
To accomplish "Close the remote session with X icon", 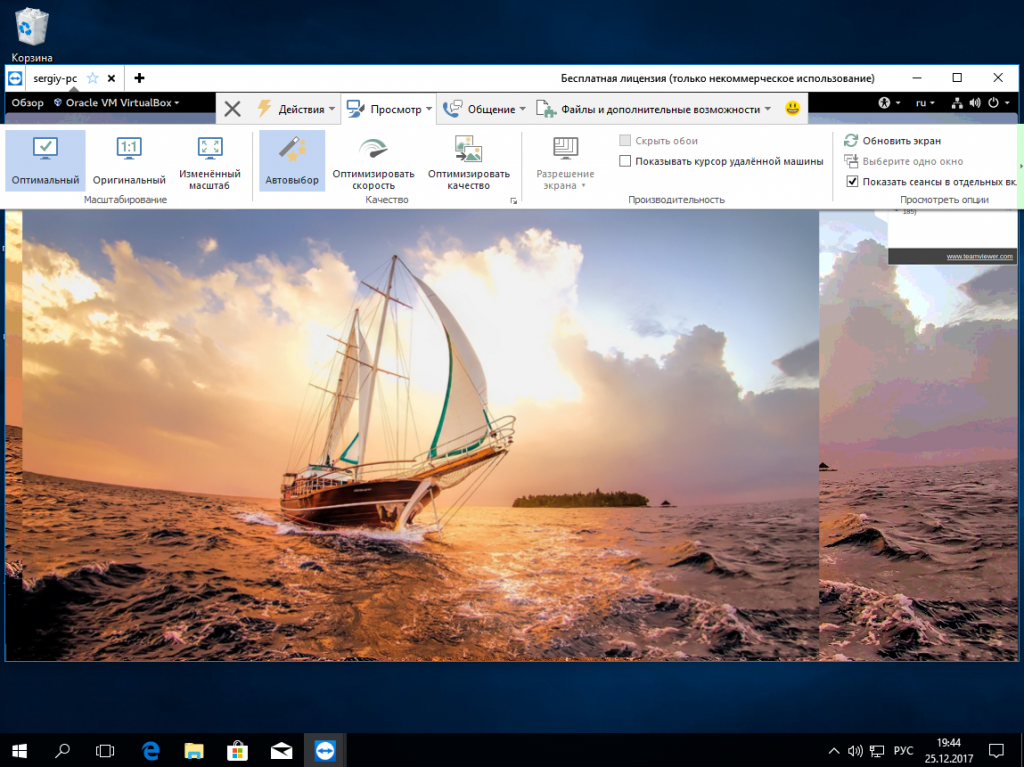I will [x=232, y=109].
